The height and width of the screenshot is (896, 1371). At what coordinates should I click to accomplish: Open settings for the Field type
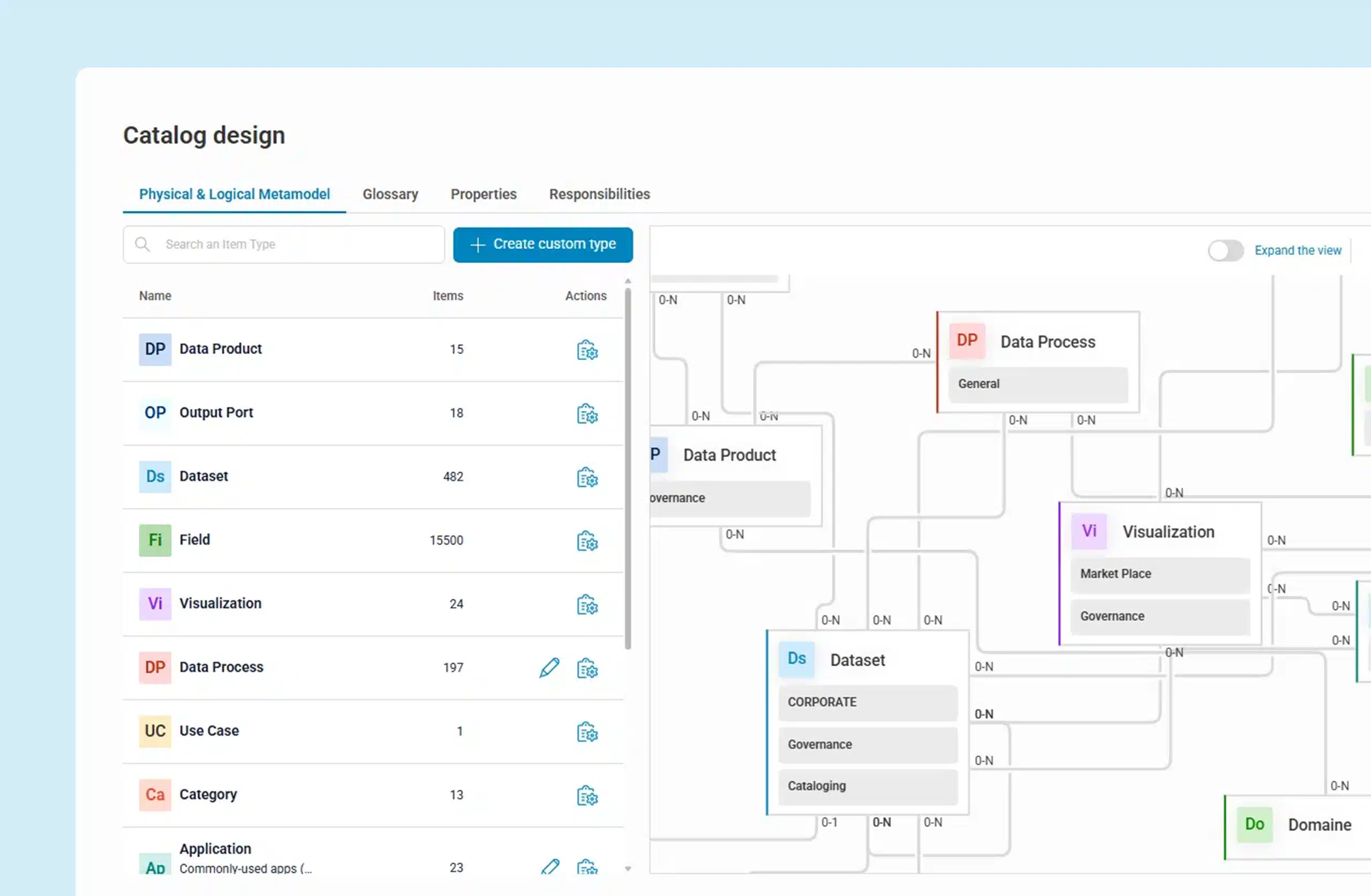coord(586,541)
